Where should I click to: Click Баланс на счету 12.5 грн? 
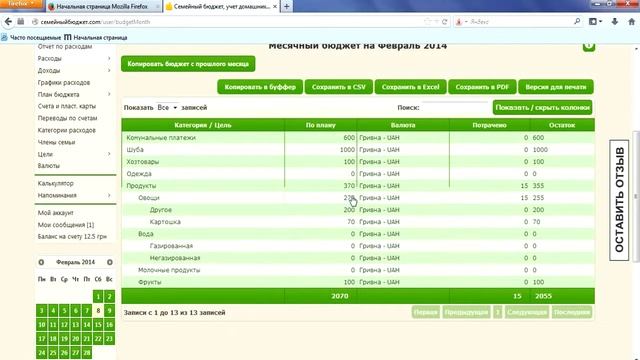(x=72, y=236)
